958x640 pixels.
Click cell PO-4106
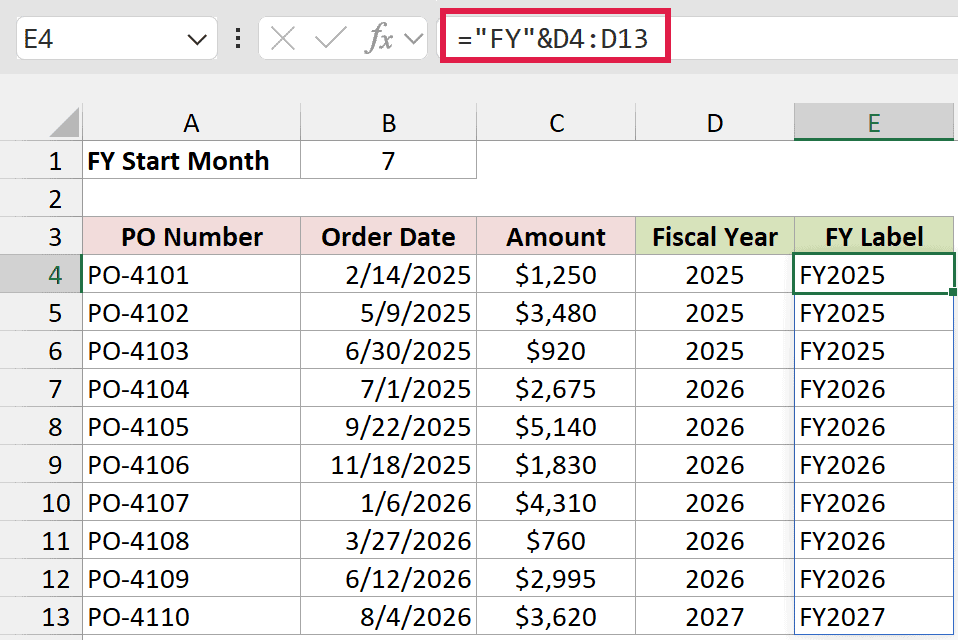(x=191, y=464)
